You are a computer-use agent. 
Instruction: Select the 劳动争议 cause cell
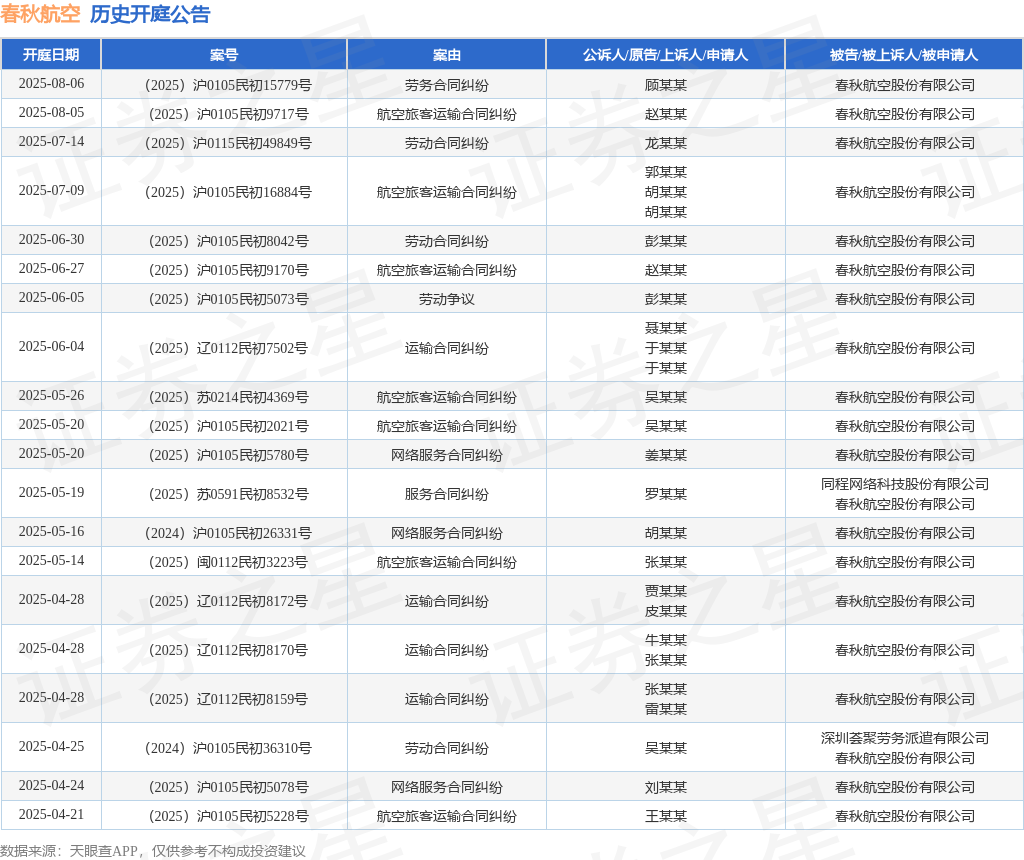447,299
